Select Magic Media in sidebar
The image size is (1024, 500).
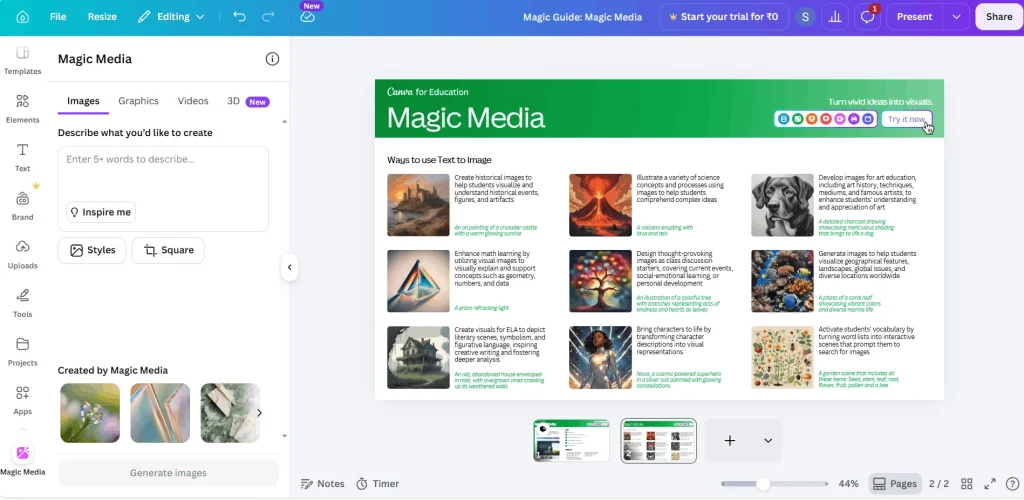(23, 460)
